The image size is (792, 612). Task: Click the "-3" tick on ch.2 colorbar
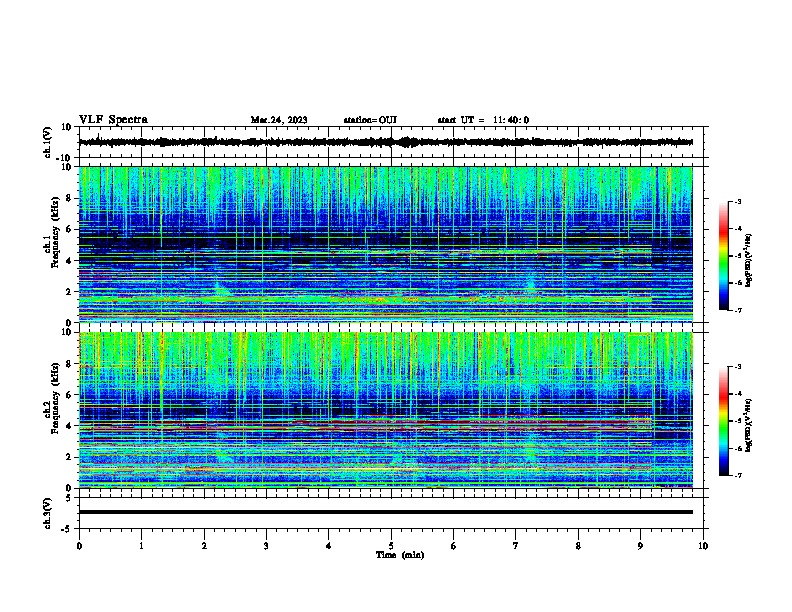click(x=737, y=367)
